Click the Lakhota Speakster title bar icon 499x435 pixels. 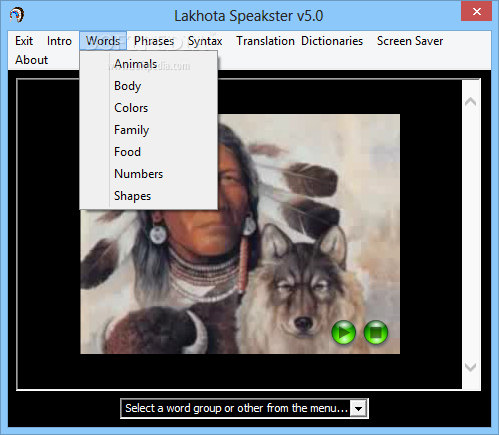tap(16, 15)
